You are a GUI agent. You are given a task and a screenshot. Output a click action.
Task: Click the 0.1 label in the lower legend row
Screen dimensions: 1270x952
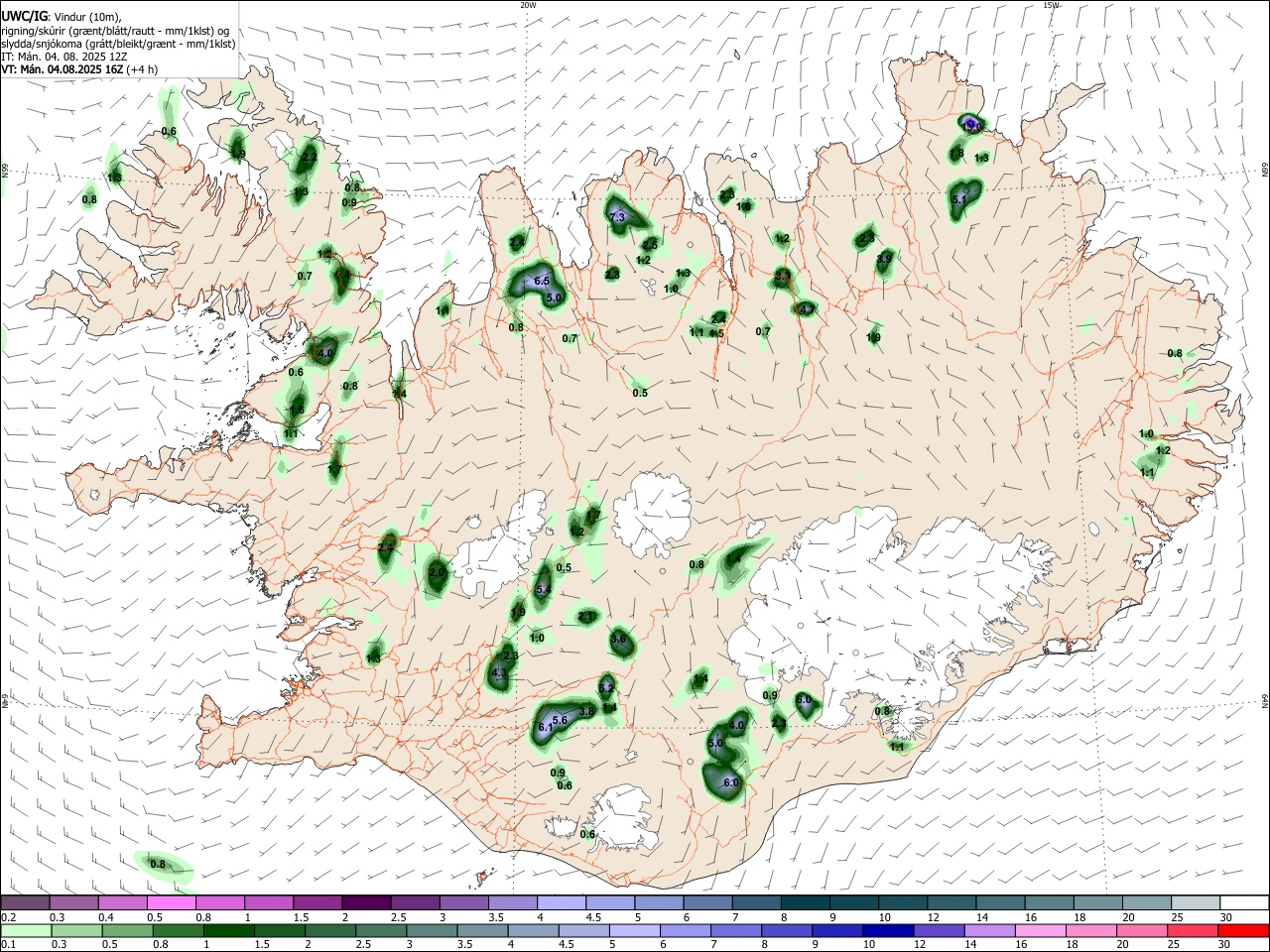[x=8, y=945]
